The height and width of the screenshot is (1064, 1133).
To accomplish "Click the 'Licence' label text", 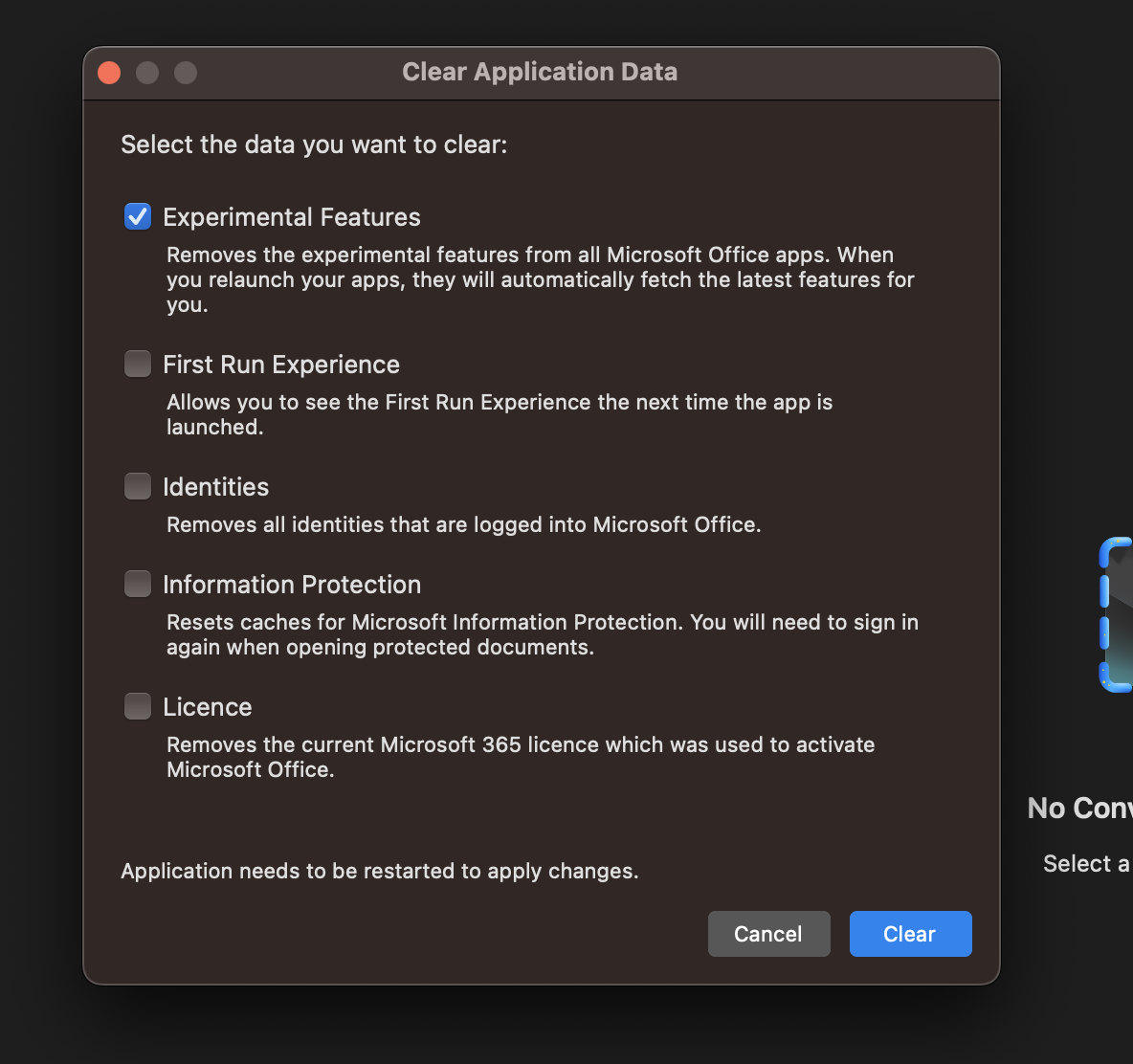I will point(208,706).
